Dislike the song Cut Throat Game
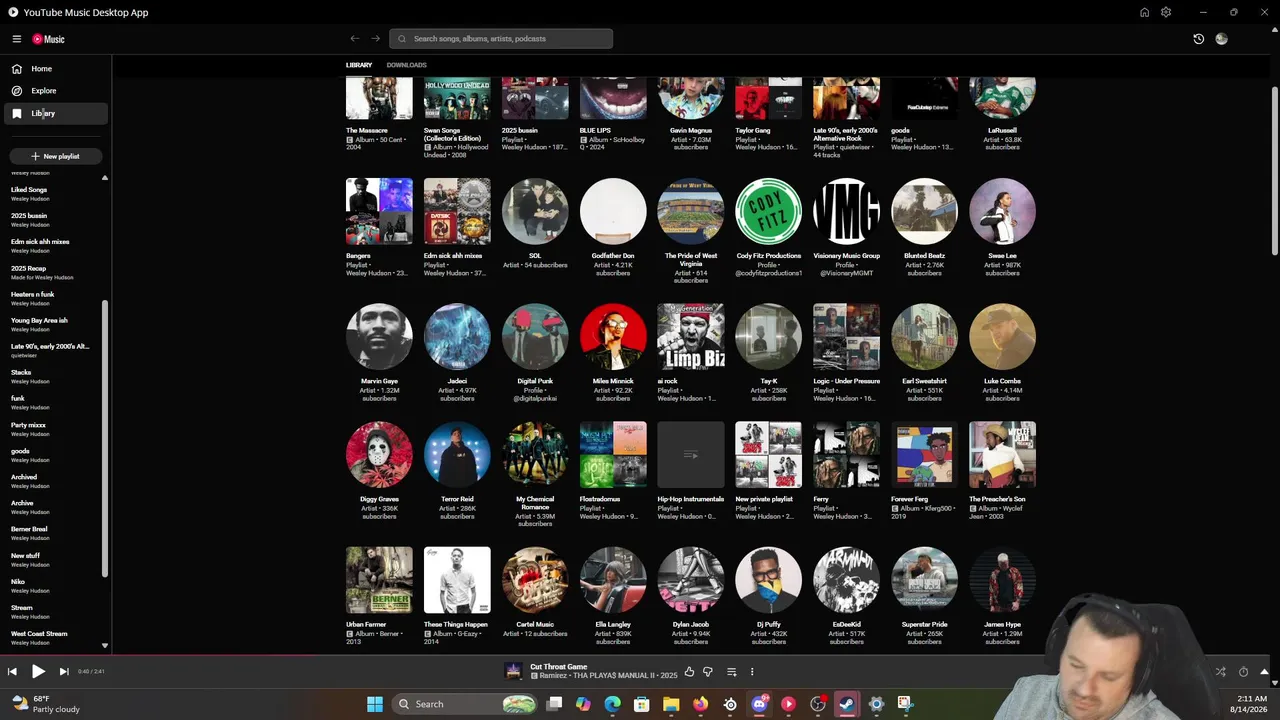The width and height of the screenshot is (1280, 720). [x=708, y=672]
